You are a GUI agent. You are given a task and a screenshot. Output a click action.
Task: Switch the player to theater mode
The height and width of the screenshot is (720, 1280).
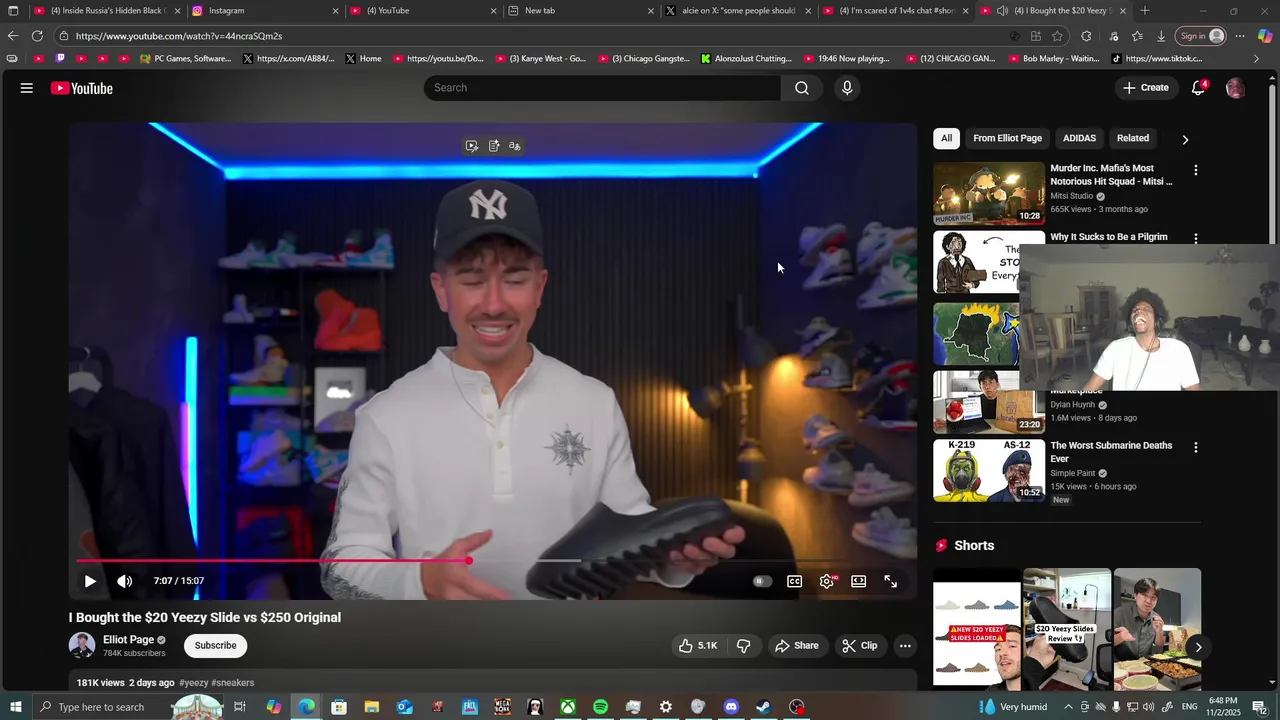coord(859,581)
